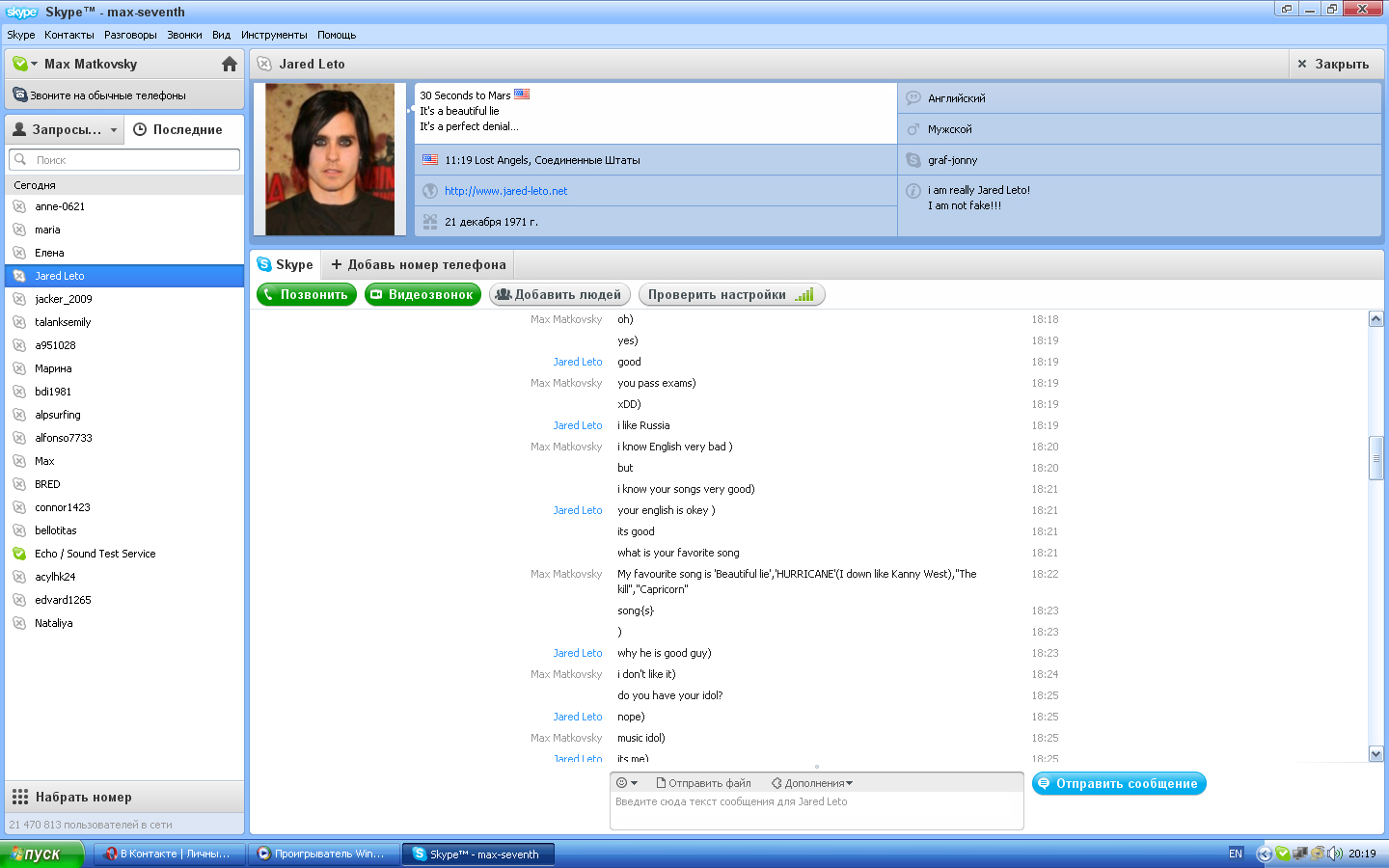Image resolution: width=1389 pixels, height=868 pixels.
Task: Click Отправить сообщение send button
Action: 1119,783
